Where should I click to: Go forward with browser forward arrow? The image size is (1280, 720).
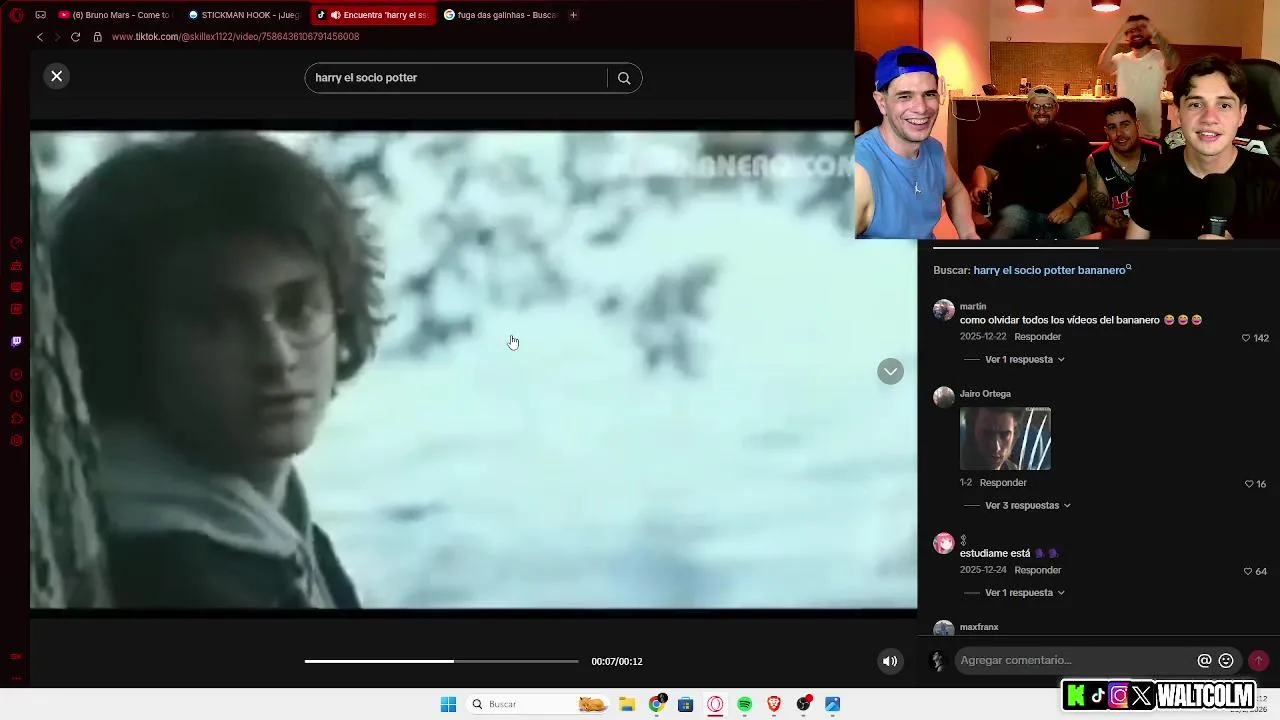(57, 37)
